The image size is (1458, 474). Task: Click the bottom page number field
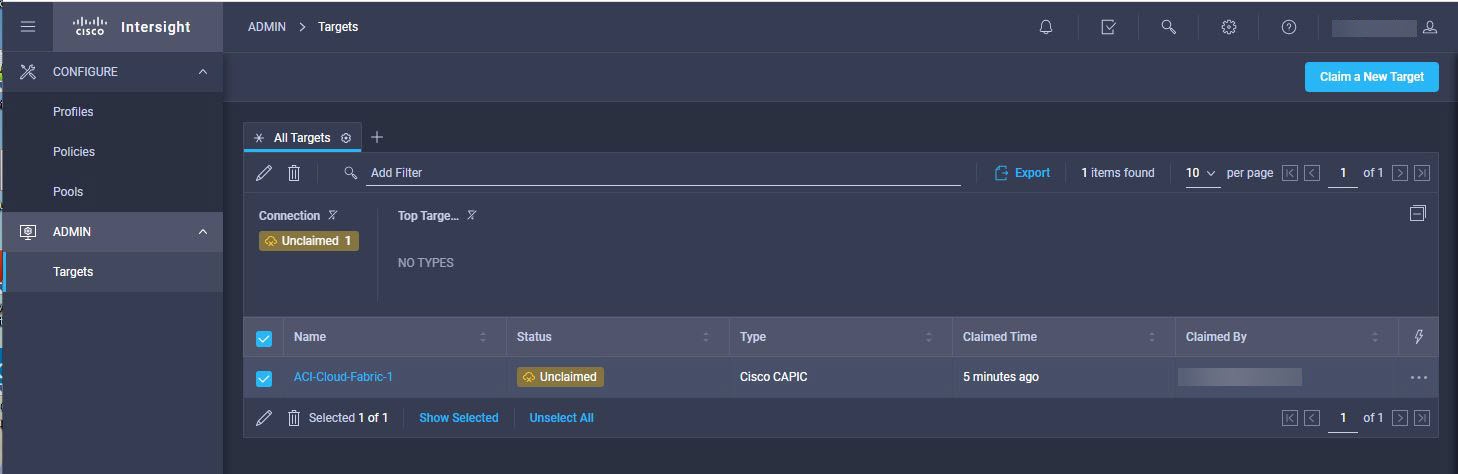click(x=1343, y=418)
